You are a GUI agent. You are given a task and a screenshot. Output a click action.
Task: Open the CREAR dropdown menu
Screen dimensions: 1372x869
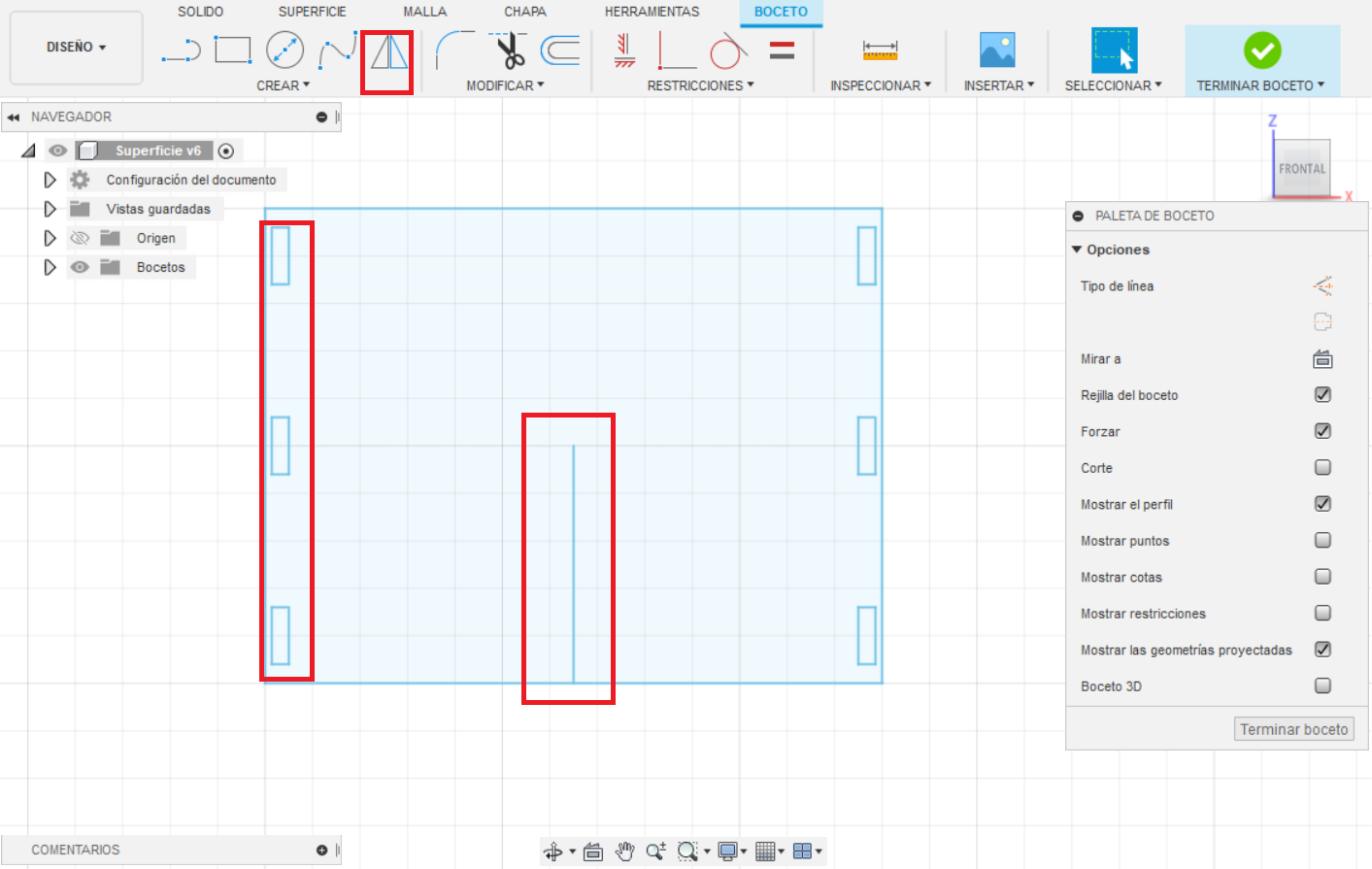point(283,85)
